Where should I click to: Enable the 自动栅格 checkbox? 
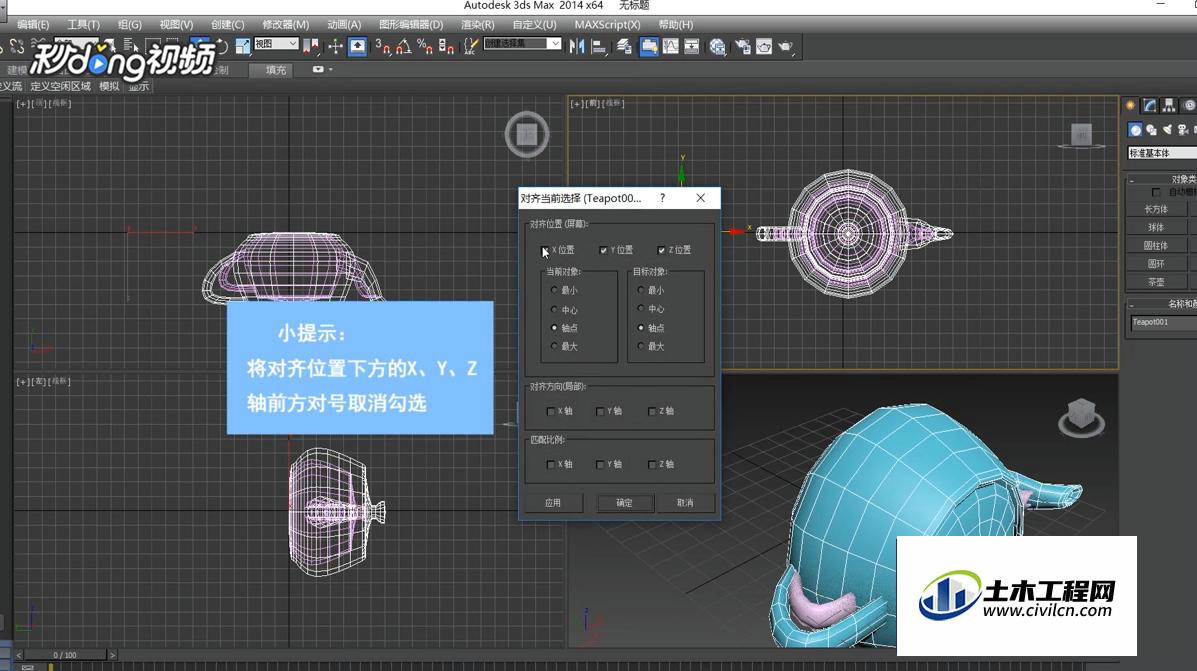1156,192
